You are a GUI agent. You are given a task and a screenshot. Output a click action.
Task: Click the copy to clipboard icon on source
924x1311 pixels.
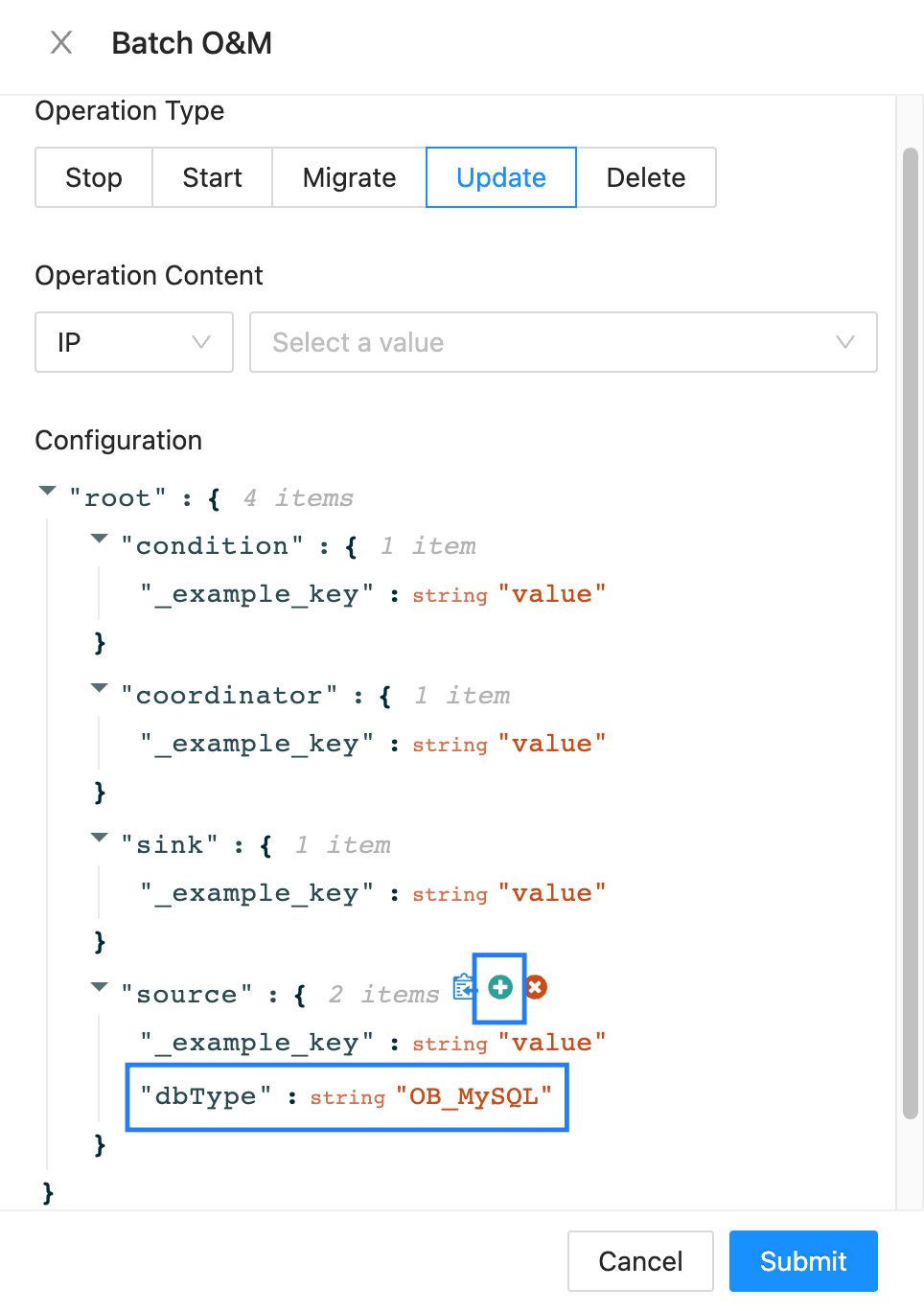pos(464,987)
